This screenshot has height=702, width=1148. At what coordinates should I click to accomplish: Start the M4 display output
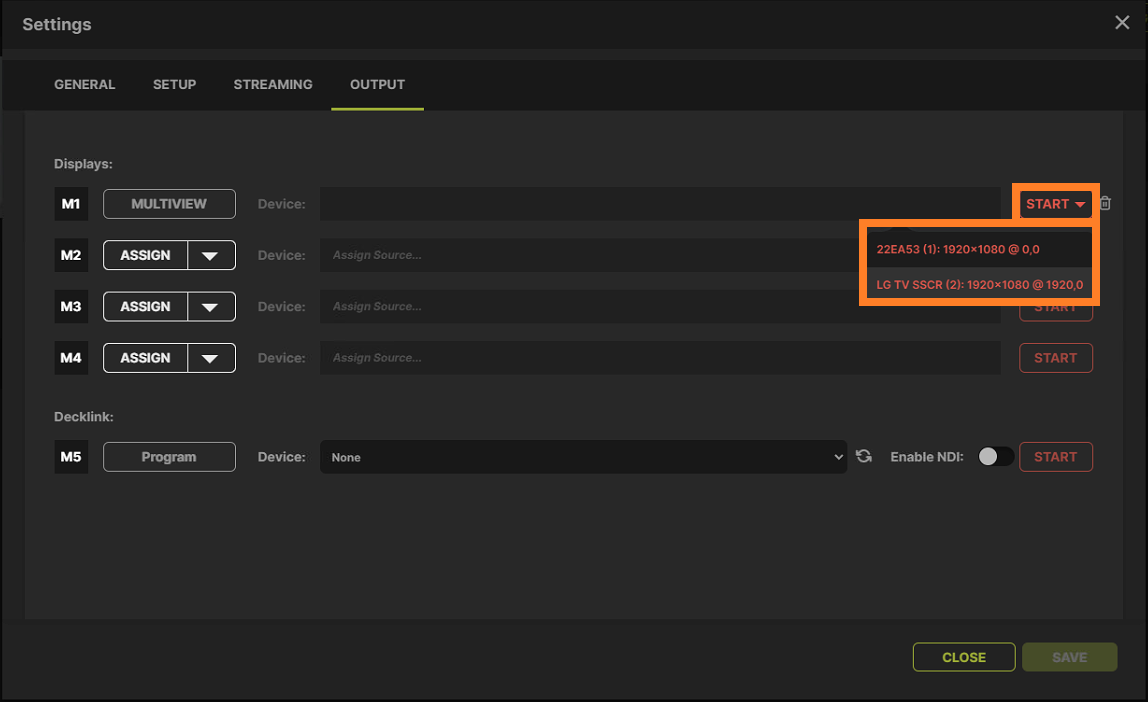(1055, 357)
